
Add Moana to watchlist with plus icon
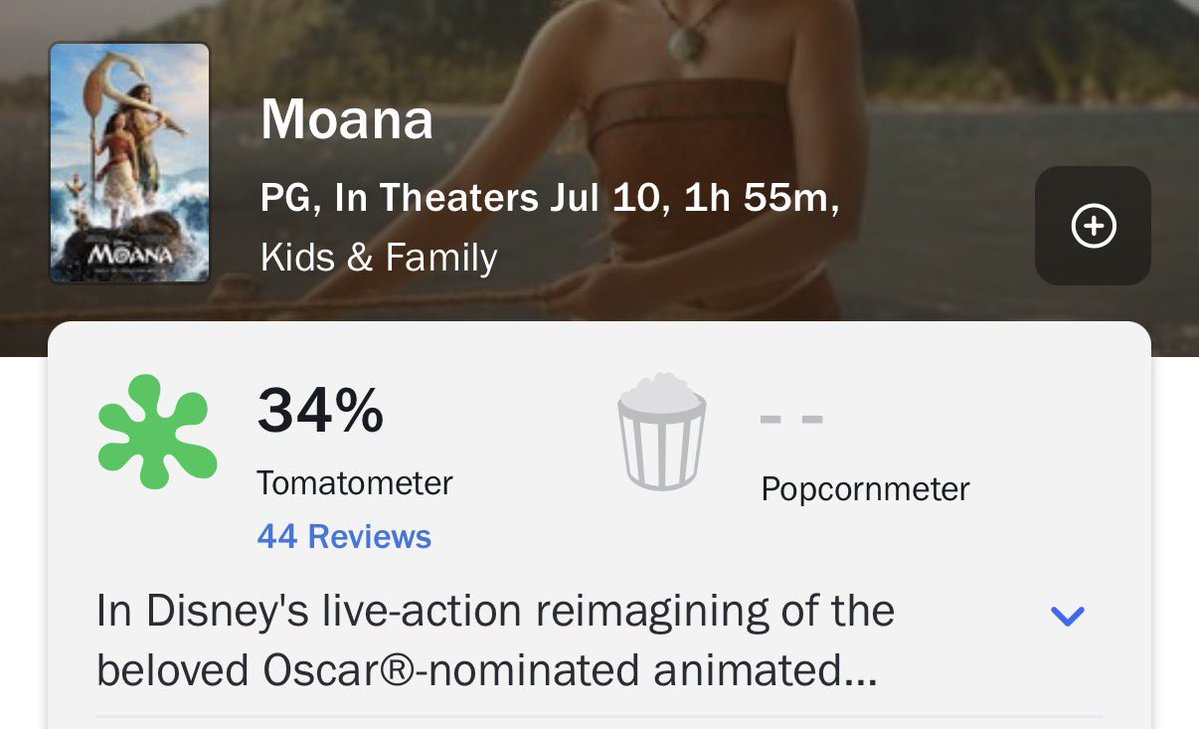pos(1093,226)
